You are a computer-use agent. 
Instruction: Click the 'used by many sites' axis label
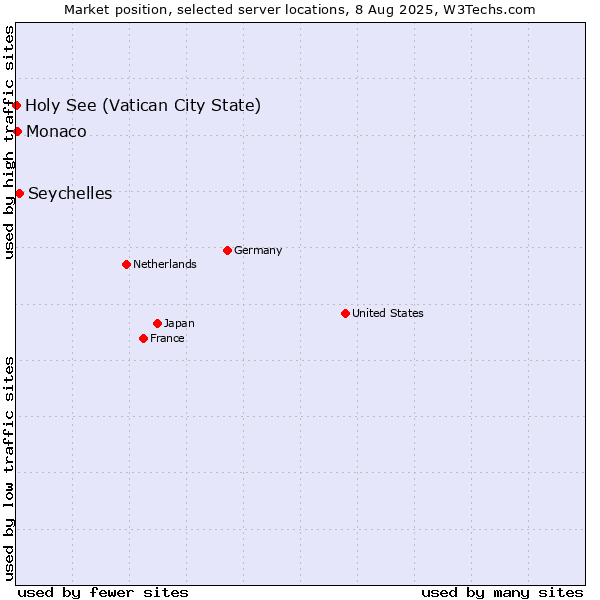click(502, 593)
